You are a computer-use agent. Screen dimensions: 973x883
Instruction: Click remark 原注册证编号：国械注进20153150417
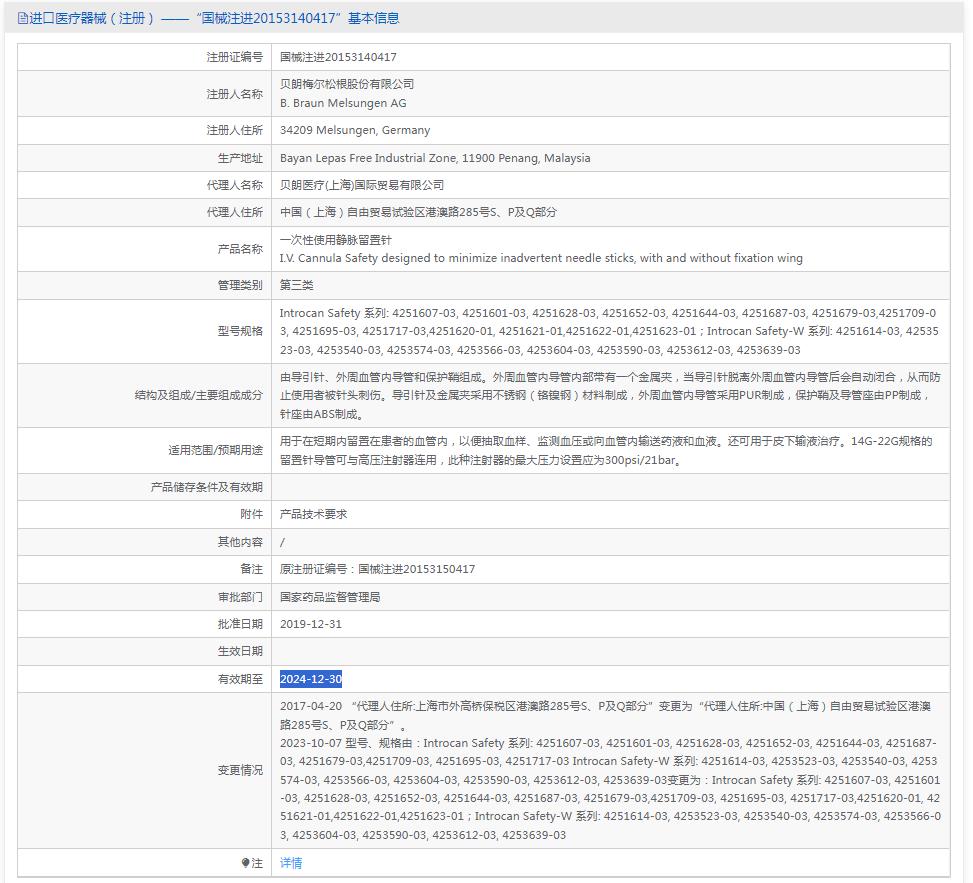(x=377, y=569)
